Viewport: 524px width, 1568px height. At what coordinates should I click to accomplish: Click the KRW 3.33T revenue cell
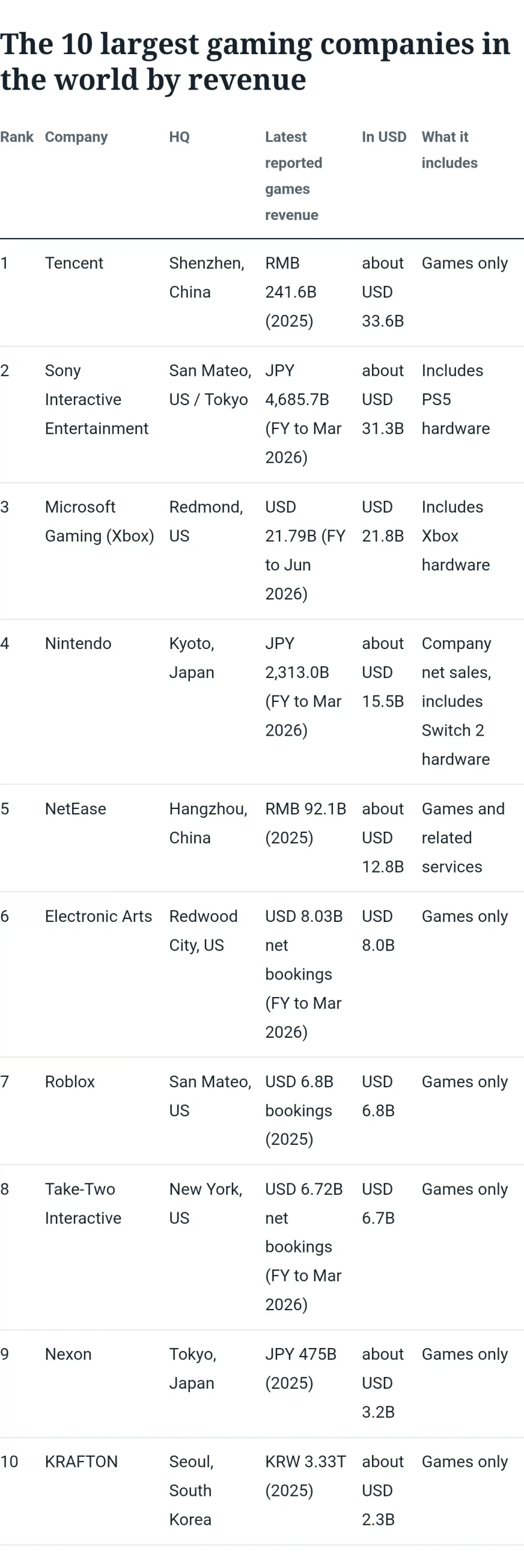point(306,1476)
